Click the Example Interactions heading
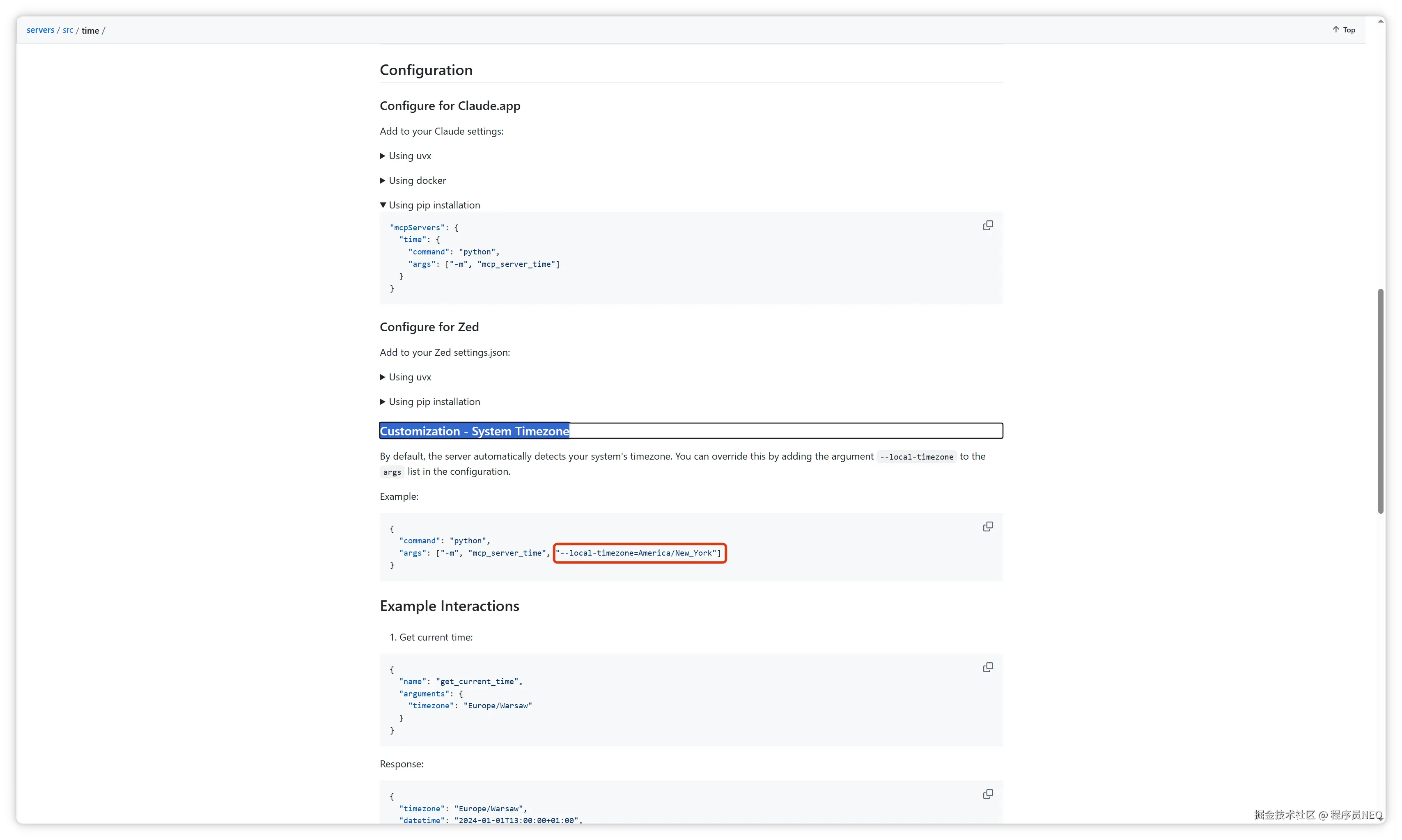 pos(449,606)
